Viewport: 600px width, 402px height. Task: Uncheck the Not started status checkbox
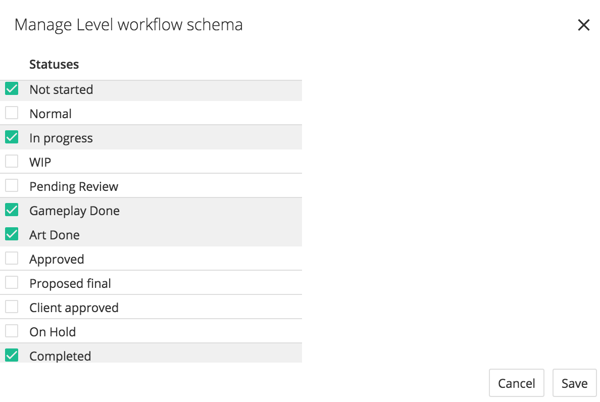(12, 89)
